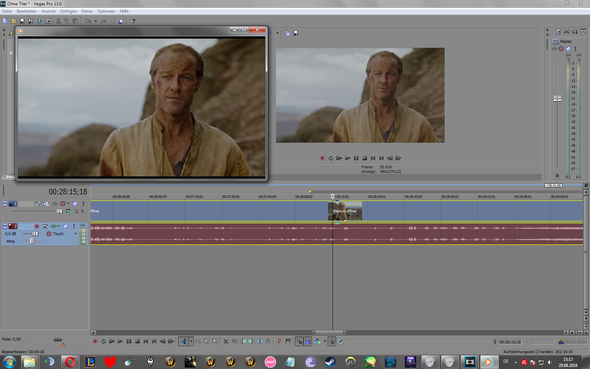
Task: Click the audio track pan slider (Mitte)
Action: tap(32, 241)
